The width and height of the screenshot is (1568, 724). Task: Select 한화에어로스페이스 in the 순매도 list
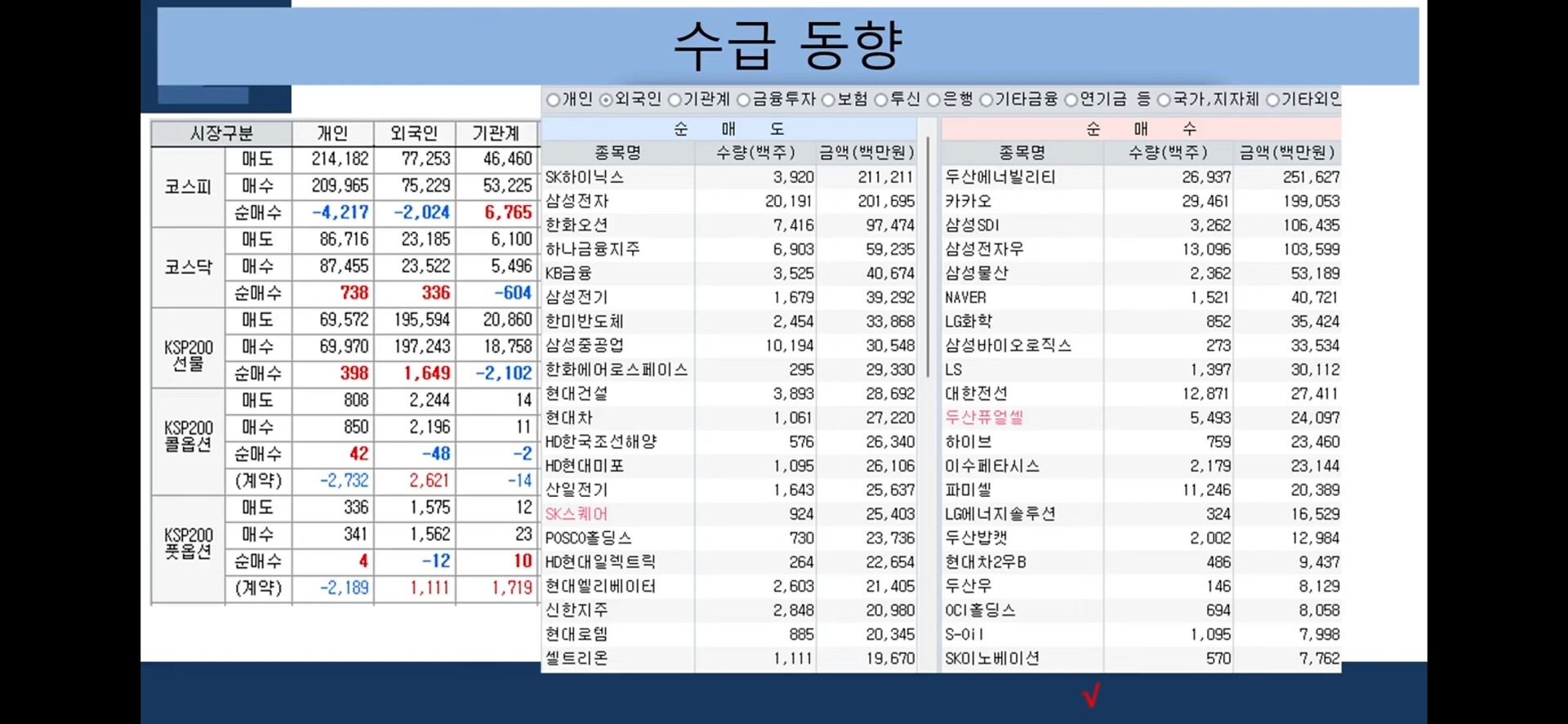(x=617, y=369)
